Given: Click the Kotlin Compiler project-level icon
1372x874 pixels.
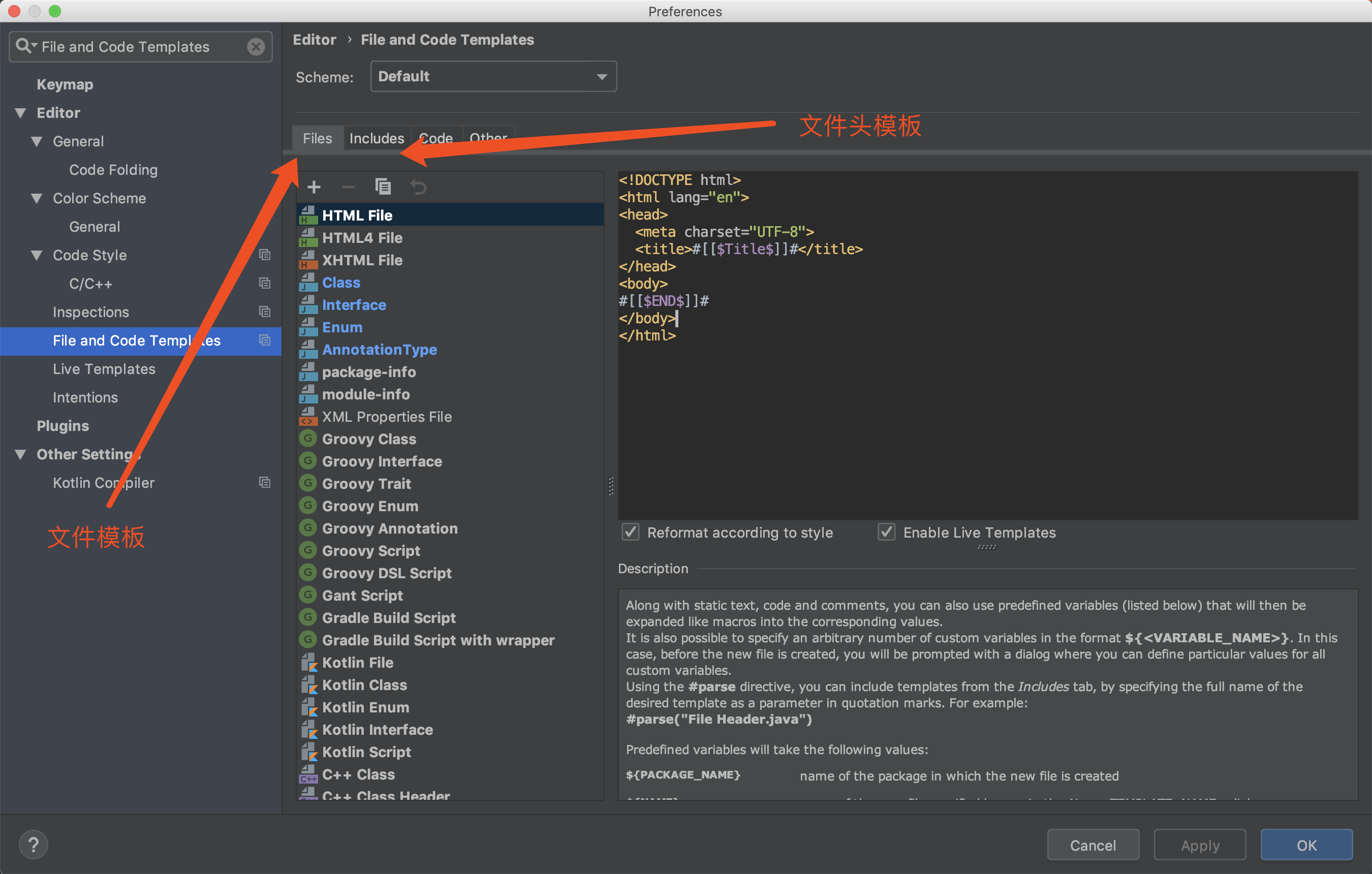Looking at the screenshot, I should click(x=264, y=483).
